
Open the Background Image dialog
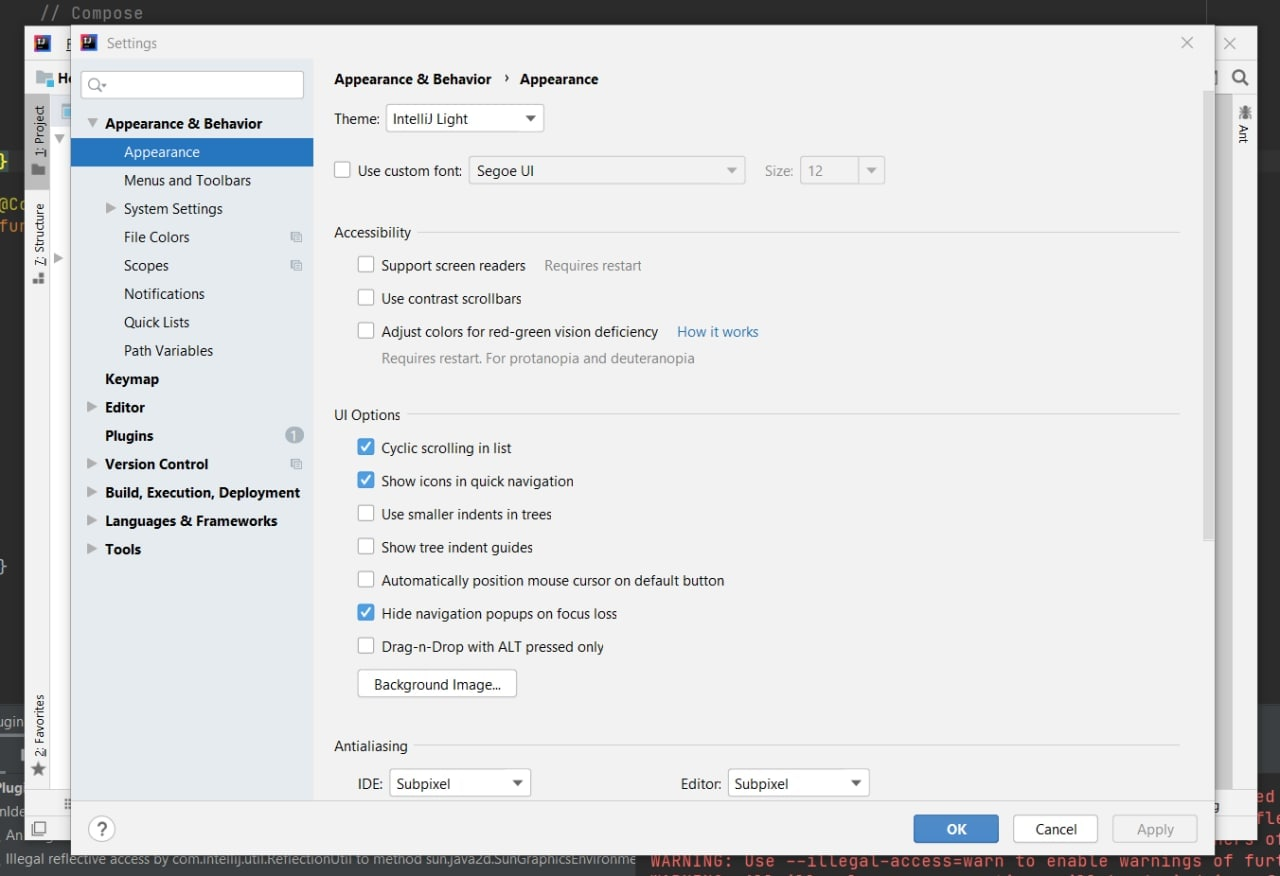pyautogui.click(x=436, y=683)
